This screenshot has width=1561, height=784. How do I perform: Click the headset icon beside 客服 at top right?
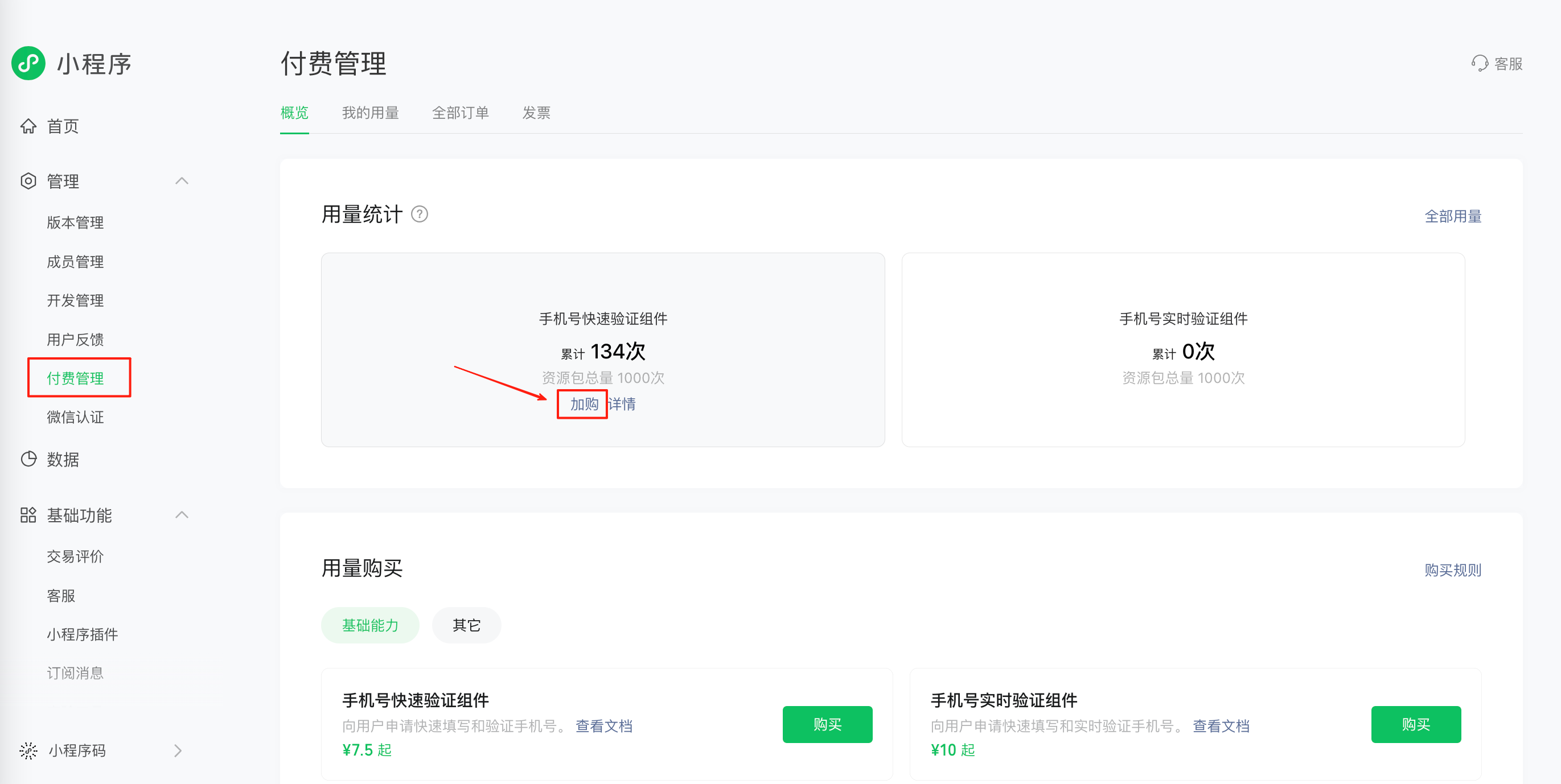tap(1480, 64)
